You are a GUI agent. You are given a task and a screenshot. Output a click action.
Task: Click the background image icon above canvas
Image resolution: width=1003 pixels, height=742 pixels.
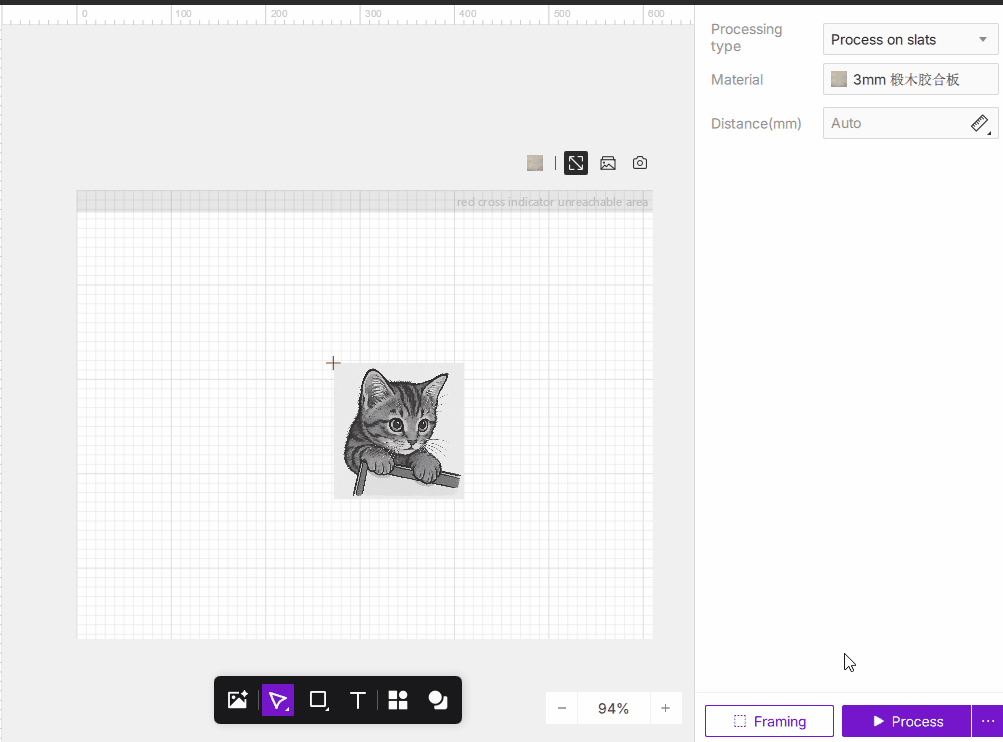(608, 163)
